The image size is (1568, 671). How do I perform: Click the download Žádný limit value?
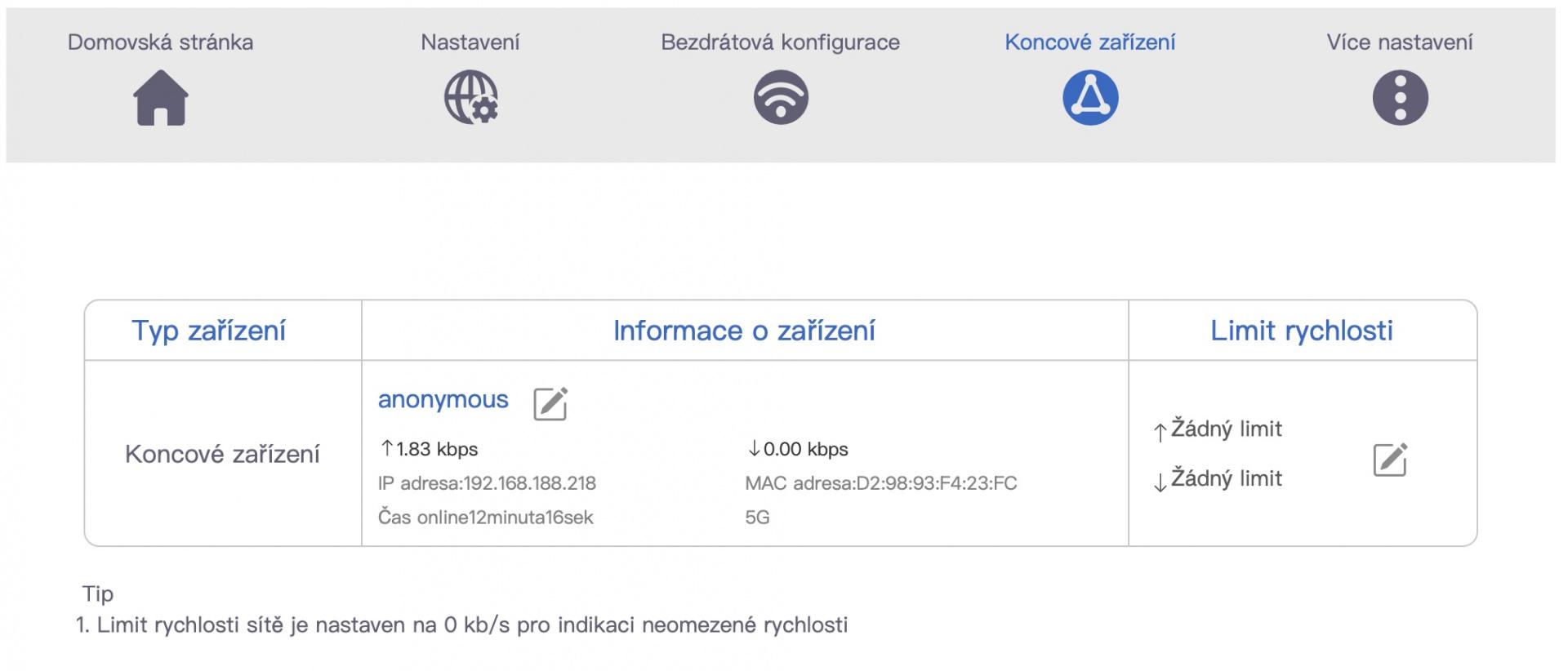pos(1226,478)
